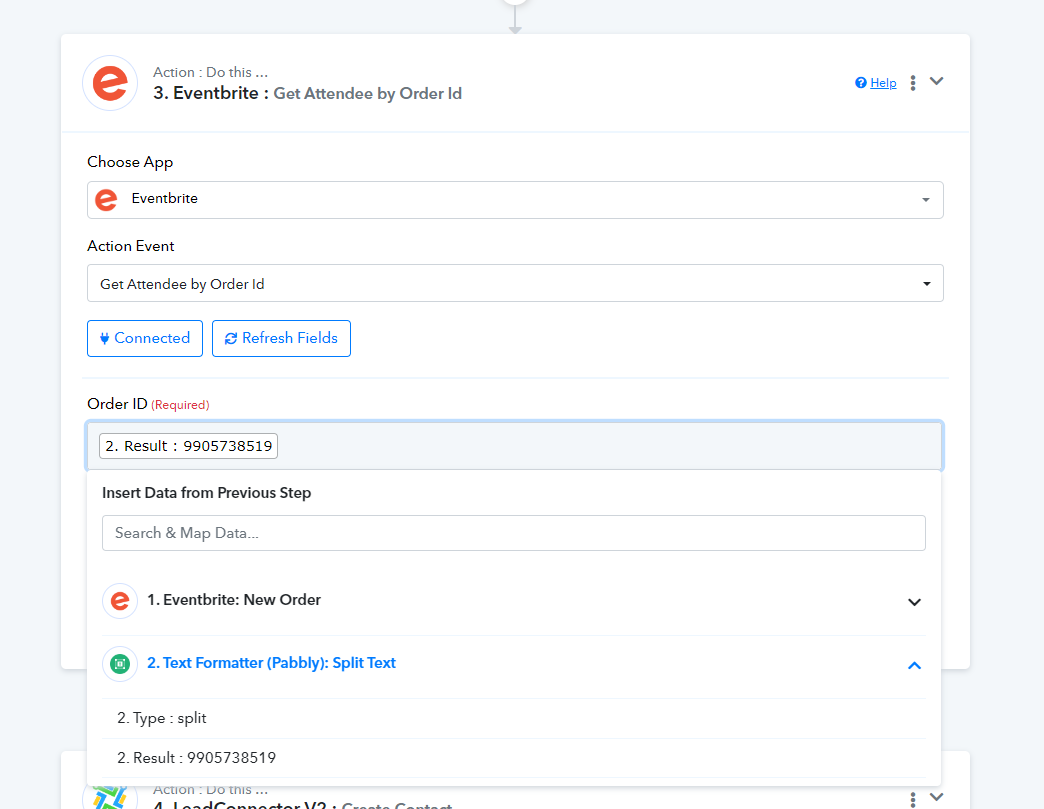Select '2. Type : split' data item

513,718
